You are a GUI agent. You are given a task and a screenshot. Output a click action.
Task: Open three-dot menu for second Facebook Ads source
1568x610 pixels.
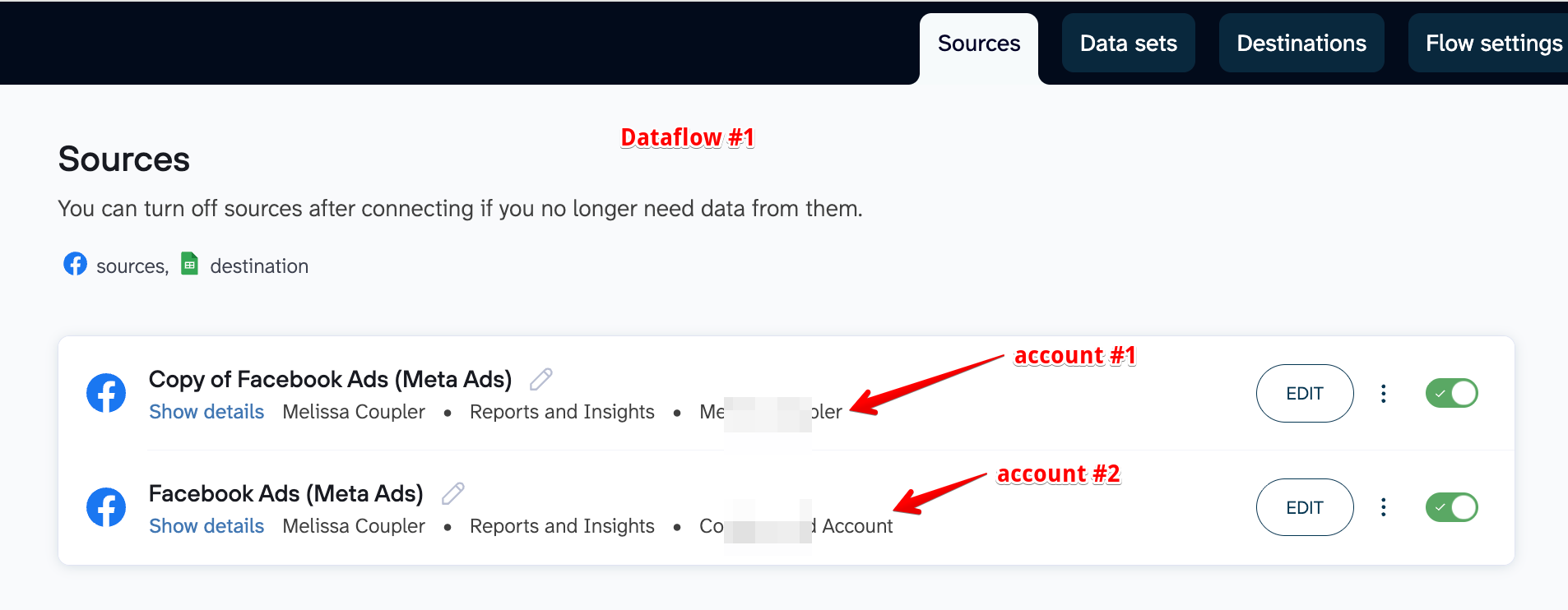tap(1383, 507)
